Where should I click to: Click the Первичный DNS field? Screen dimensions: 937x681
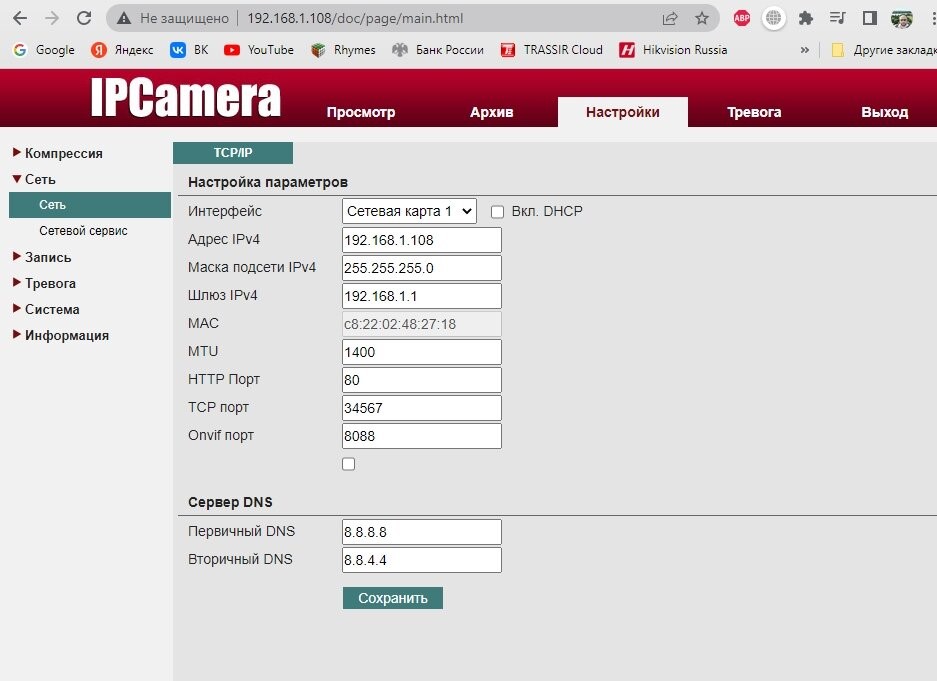click(x=422, y=532)
